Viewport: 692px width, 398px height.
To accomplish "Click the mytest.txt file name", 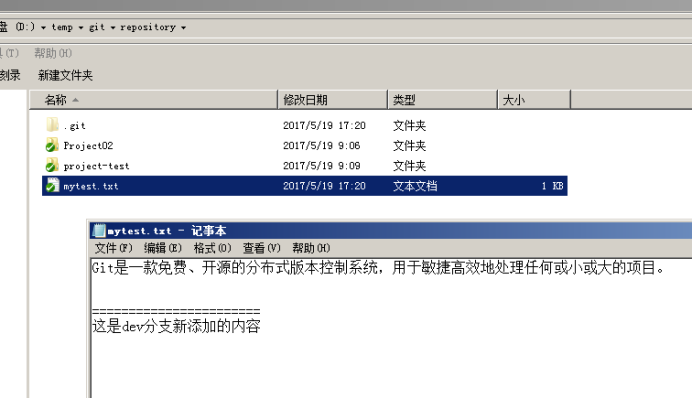I will 91,186.
